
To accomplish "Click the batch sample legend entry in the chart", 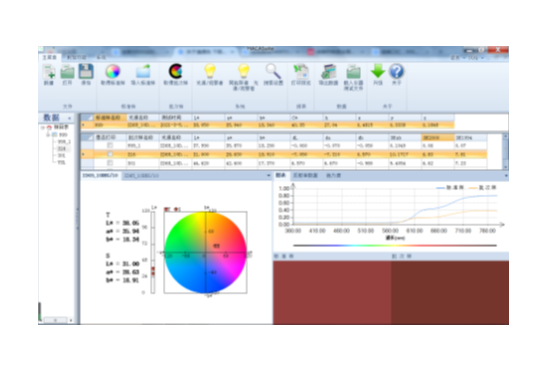I will pyautogui.click(x=482, y=188).
